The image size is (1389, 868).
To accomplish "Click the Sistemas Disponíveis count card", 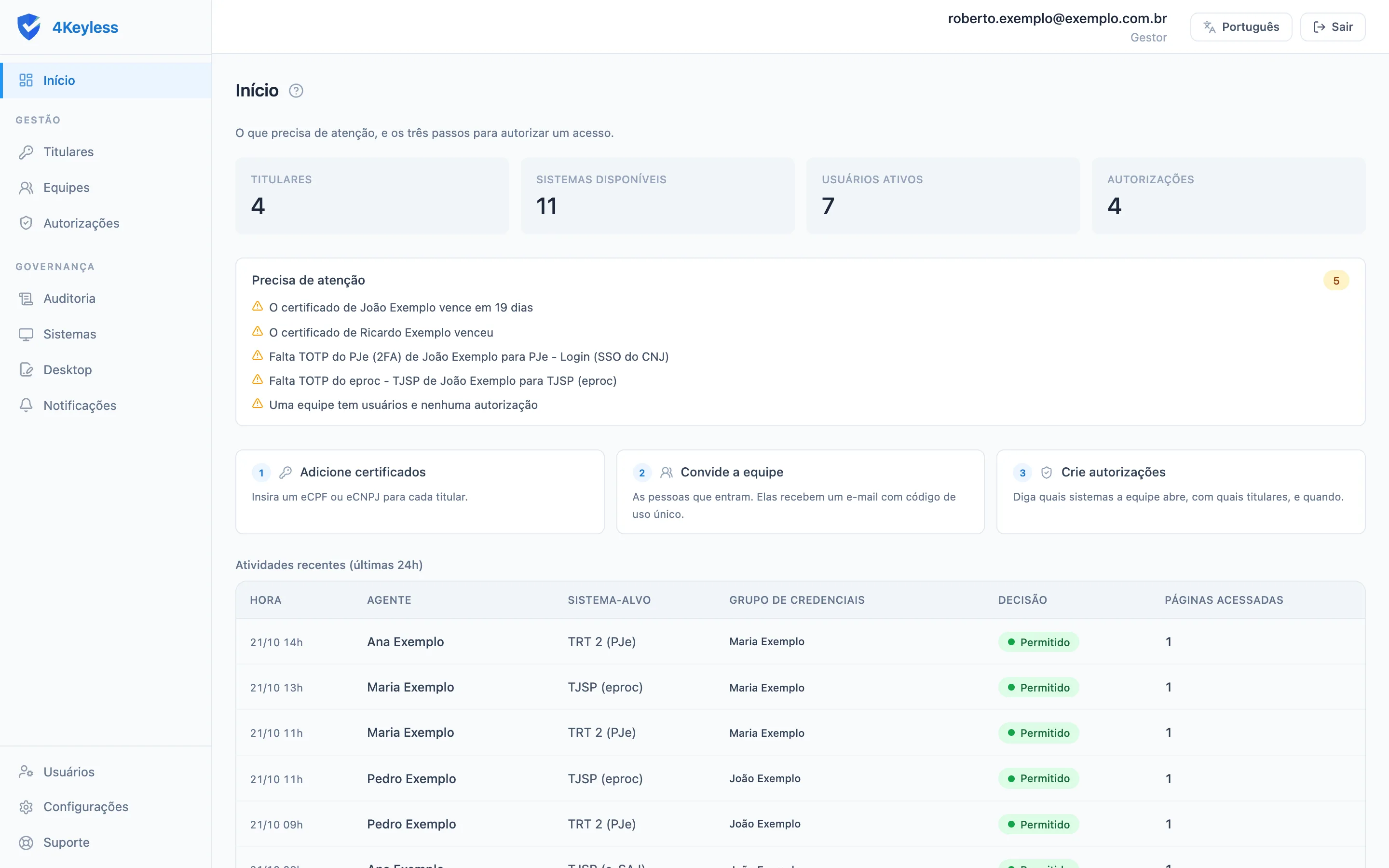I will (658, 196).
